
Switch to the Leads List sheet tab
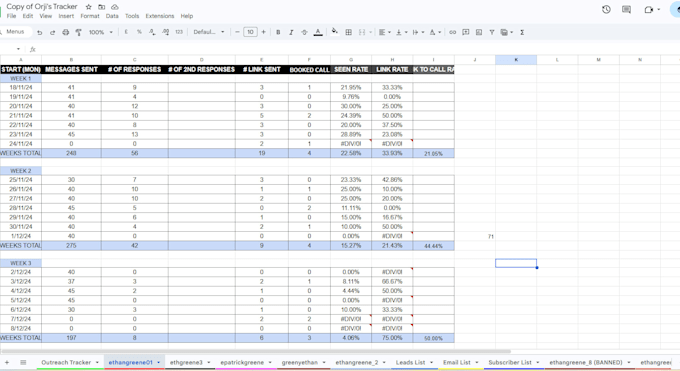(x=410, y=362)
